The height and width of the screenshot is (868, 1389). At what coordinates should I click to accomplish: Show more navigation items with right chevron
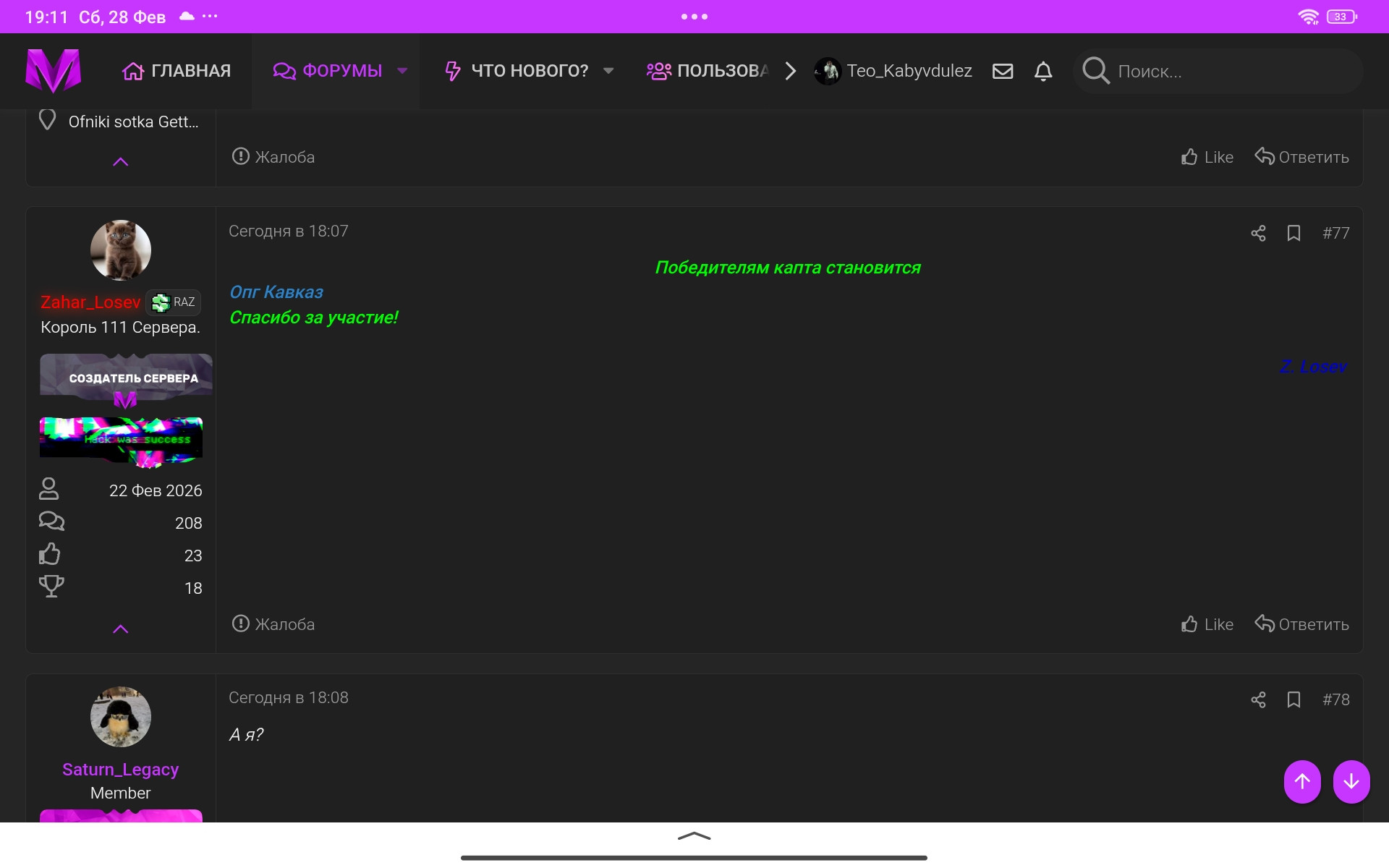tap(791, 71)
